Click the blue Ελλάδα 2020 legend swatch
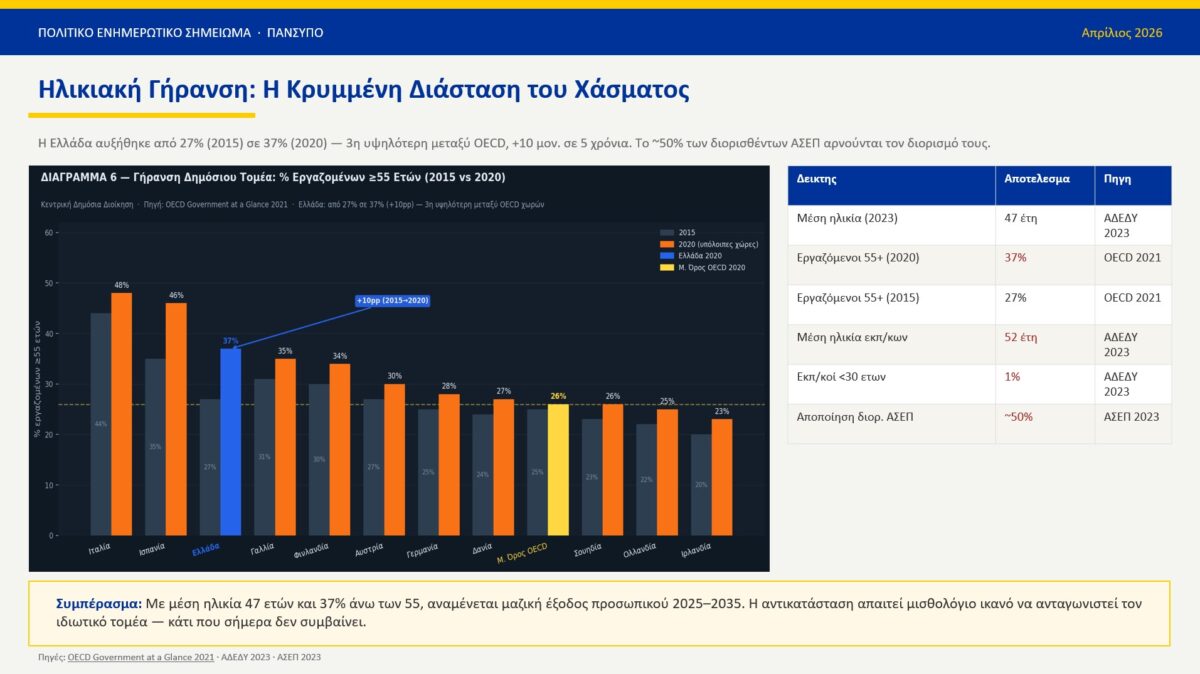 point(667,256)
